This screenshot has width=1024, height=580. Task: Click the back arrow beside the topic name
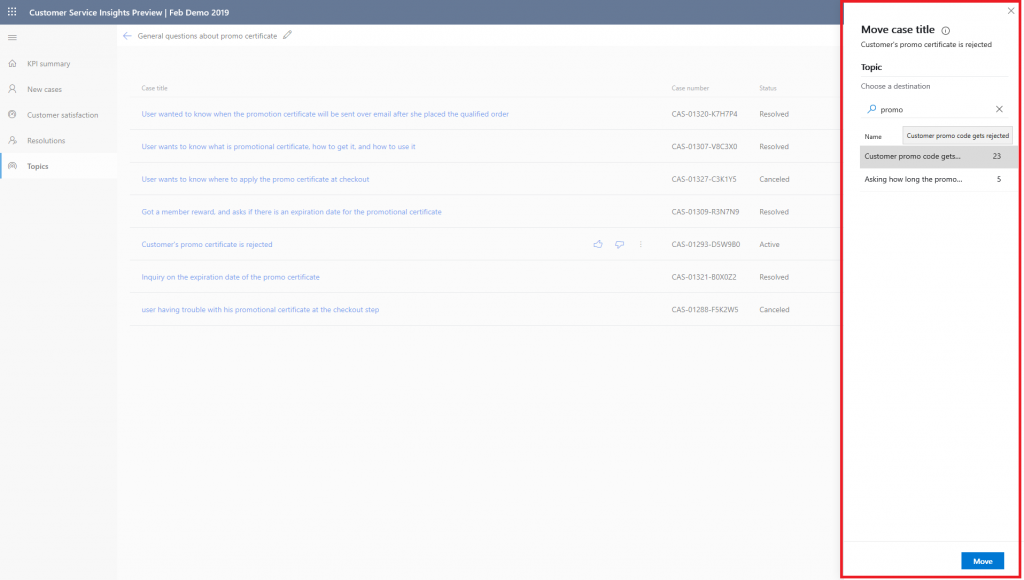coord(127,33)
